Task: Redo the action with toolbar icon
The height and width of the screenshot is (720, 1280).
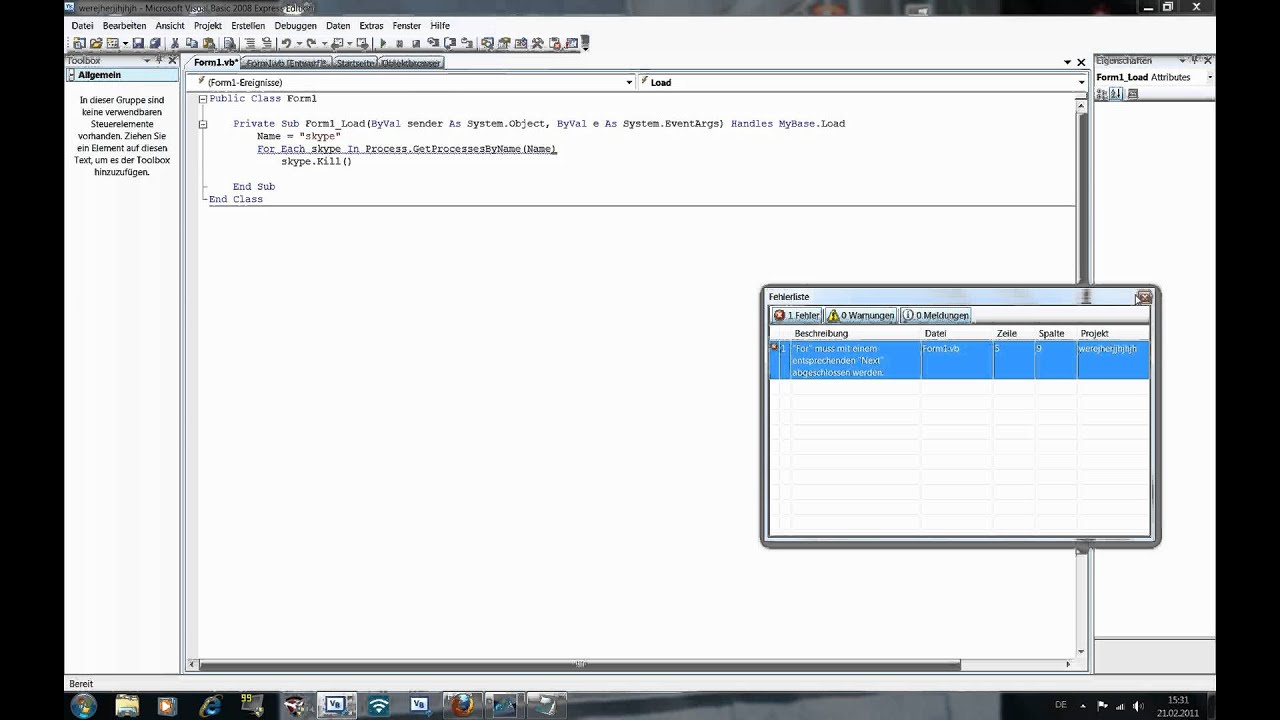Action: coord(312,43)
